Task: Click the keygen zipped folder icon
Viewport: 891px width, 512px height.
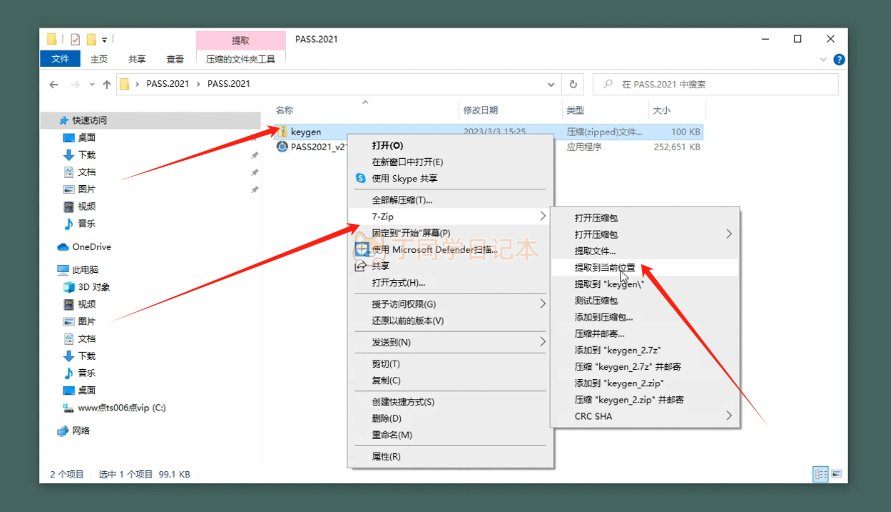Action: coord(282,131)
